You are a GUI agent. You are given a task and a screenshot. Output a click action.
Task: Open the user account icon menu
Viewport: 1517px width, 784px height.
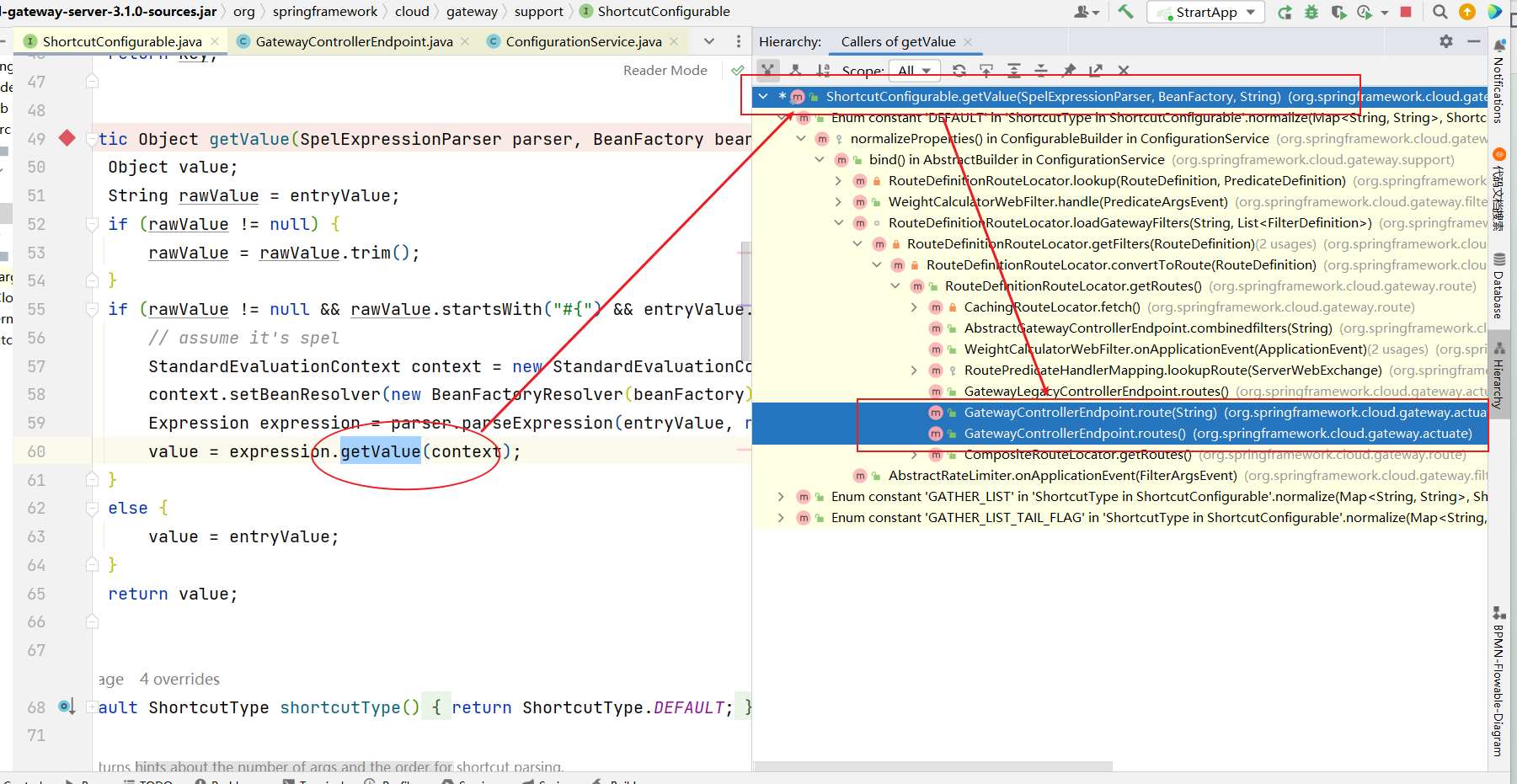[x=1086, y=12]
